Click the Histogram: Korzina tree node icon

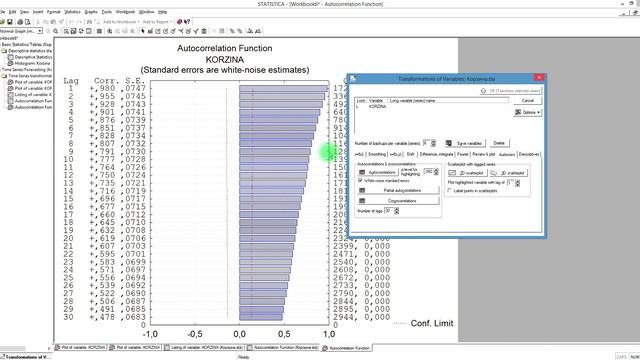click(x=11, y=63)
